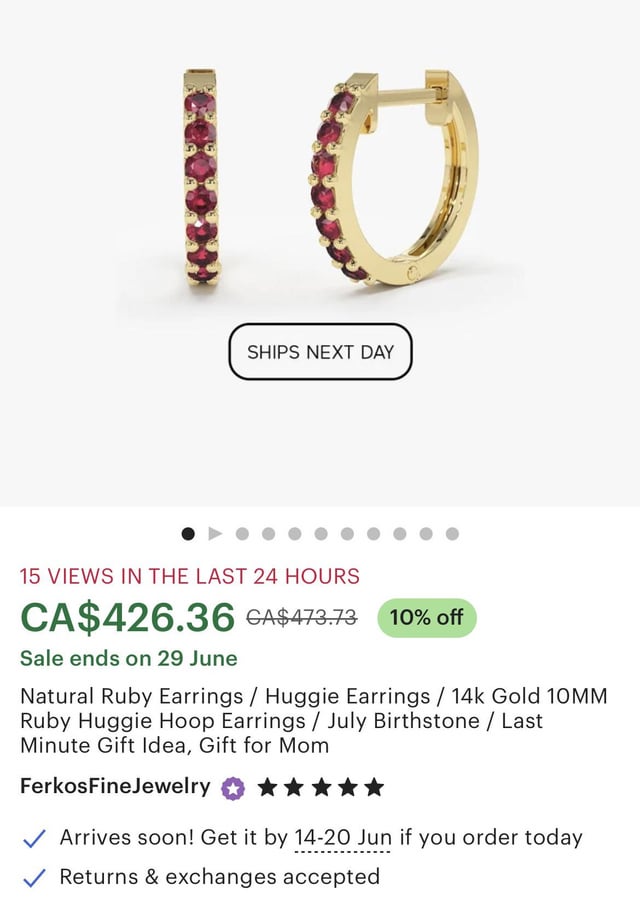
Task: Tap the "15 views in the last 24 hours" text
Action: 190,577
